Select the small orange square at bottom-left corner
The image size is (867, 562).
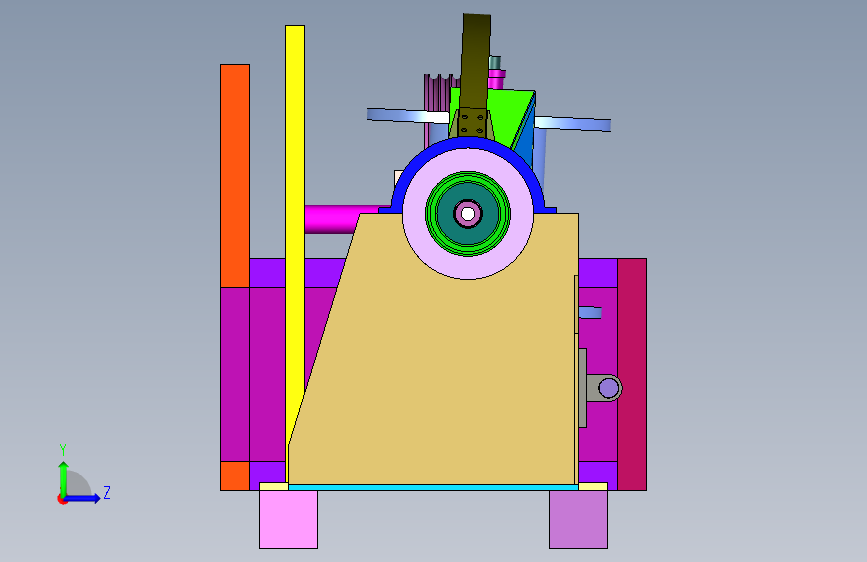coord(235,476)
